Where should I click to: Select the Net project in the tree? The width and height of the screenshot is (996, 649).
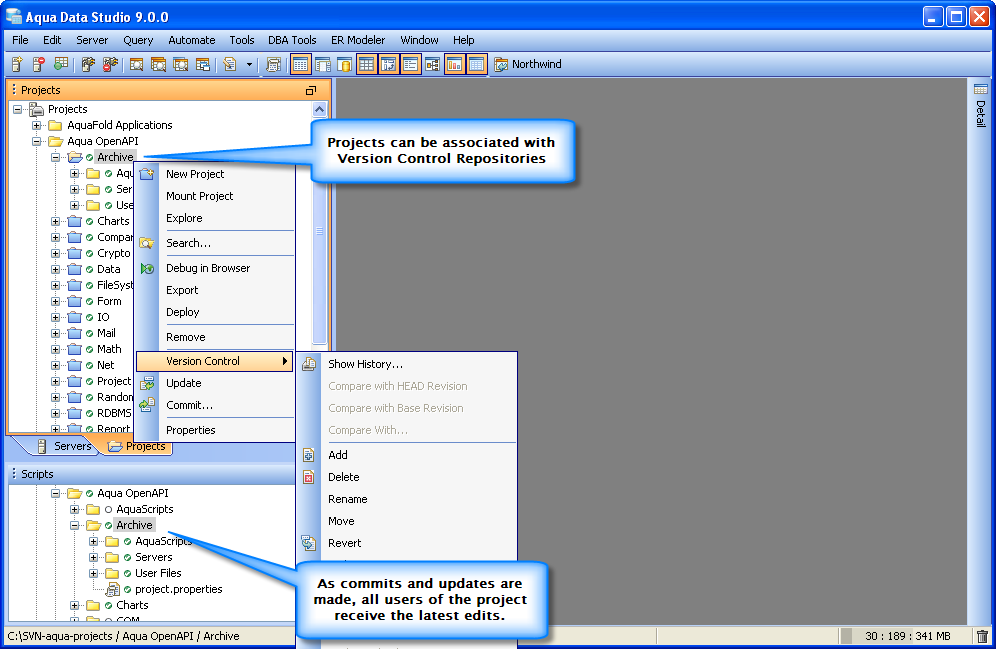point(105,365)
